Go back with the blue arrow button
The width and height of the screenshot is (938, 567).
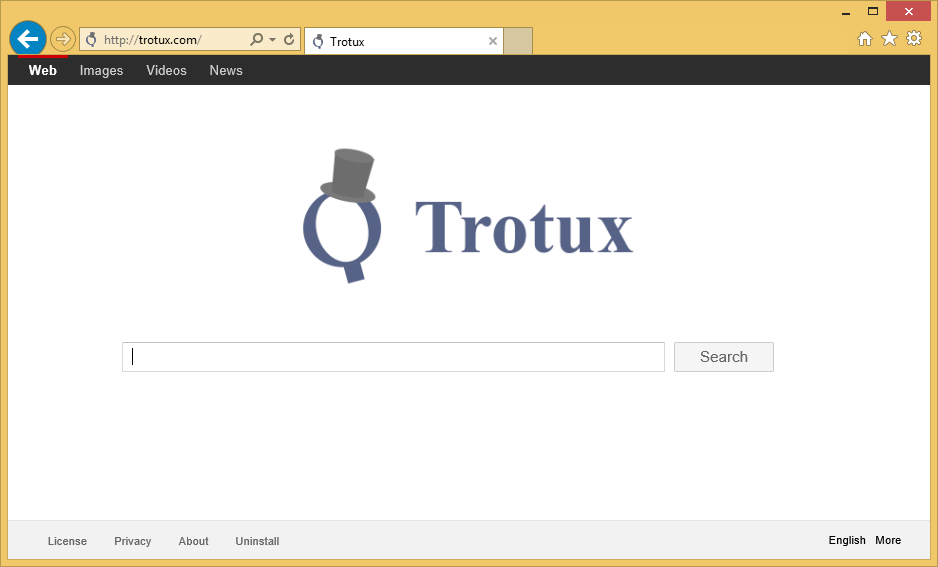[28, 39]
